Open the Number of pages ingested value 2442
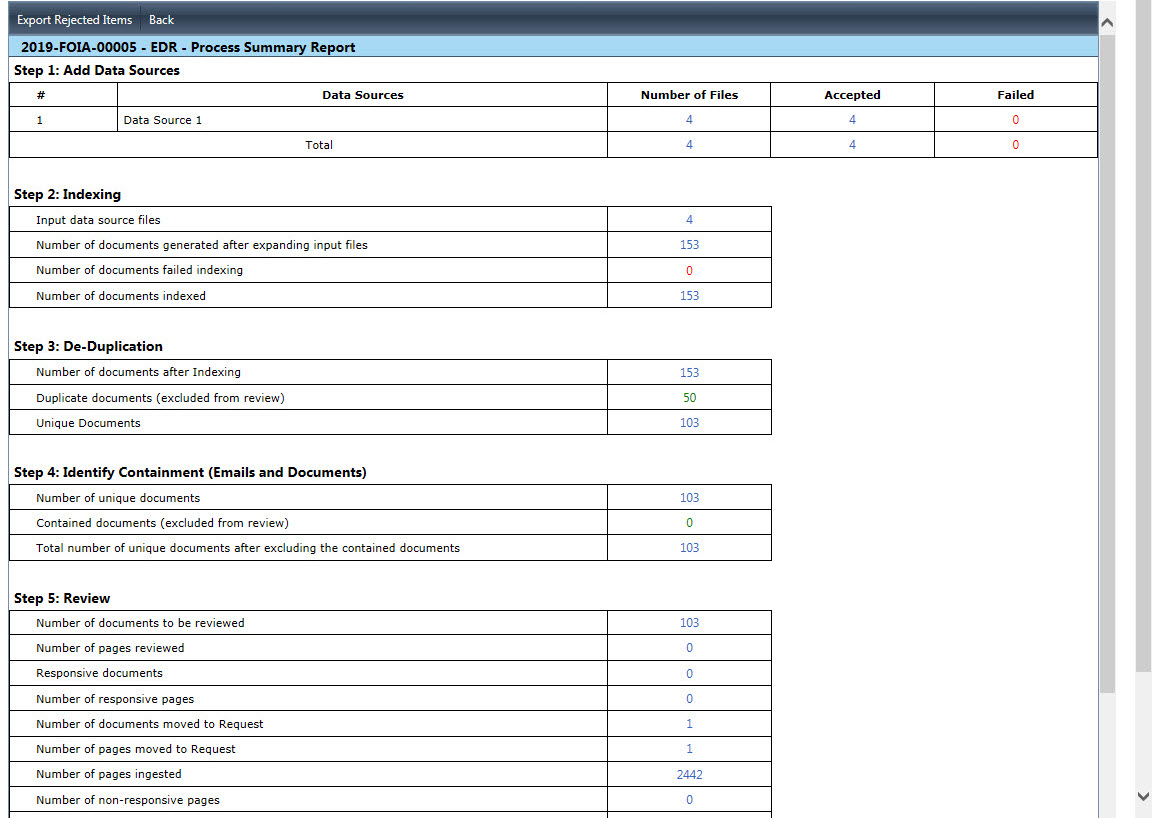1152x818 pixels. point(689,774)
